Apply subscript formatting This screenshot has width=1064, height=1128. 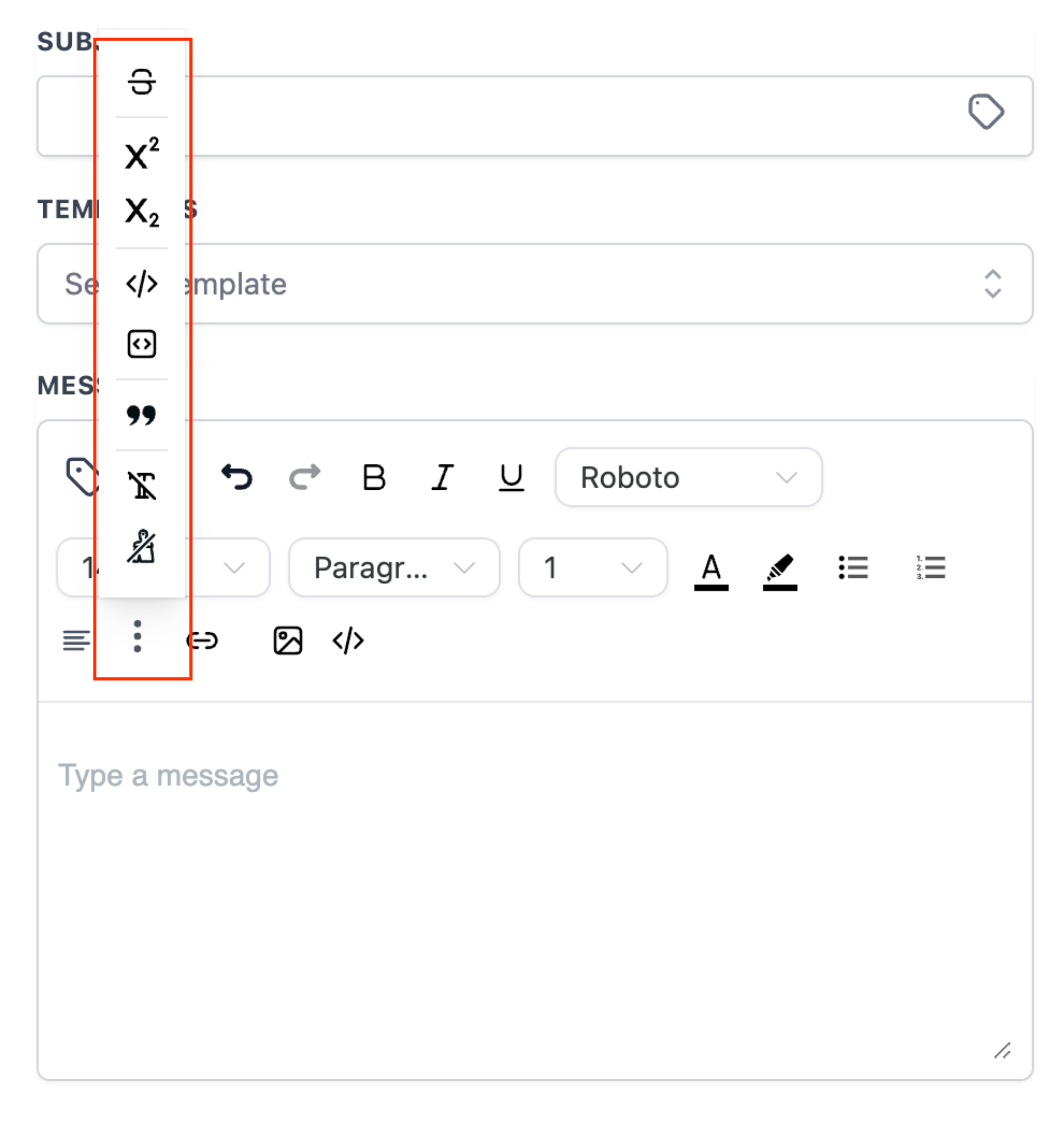click(141, 211)
